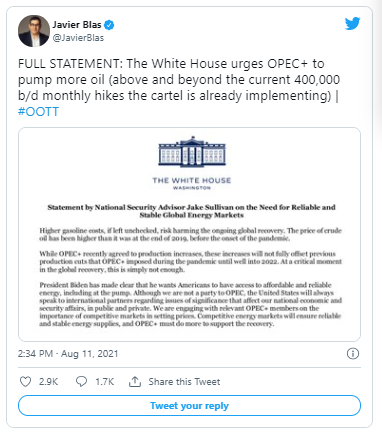
Task: Open replies via the speech bubble icon
Action: click(81, 381)
